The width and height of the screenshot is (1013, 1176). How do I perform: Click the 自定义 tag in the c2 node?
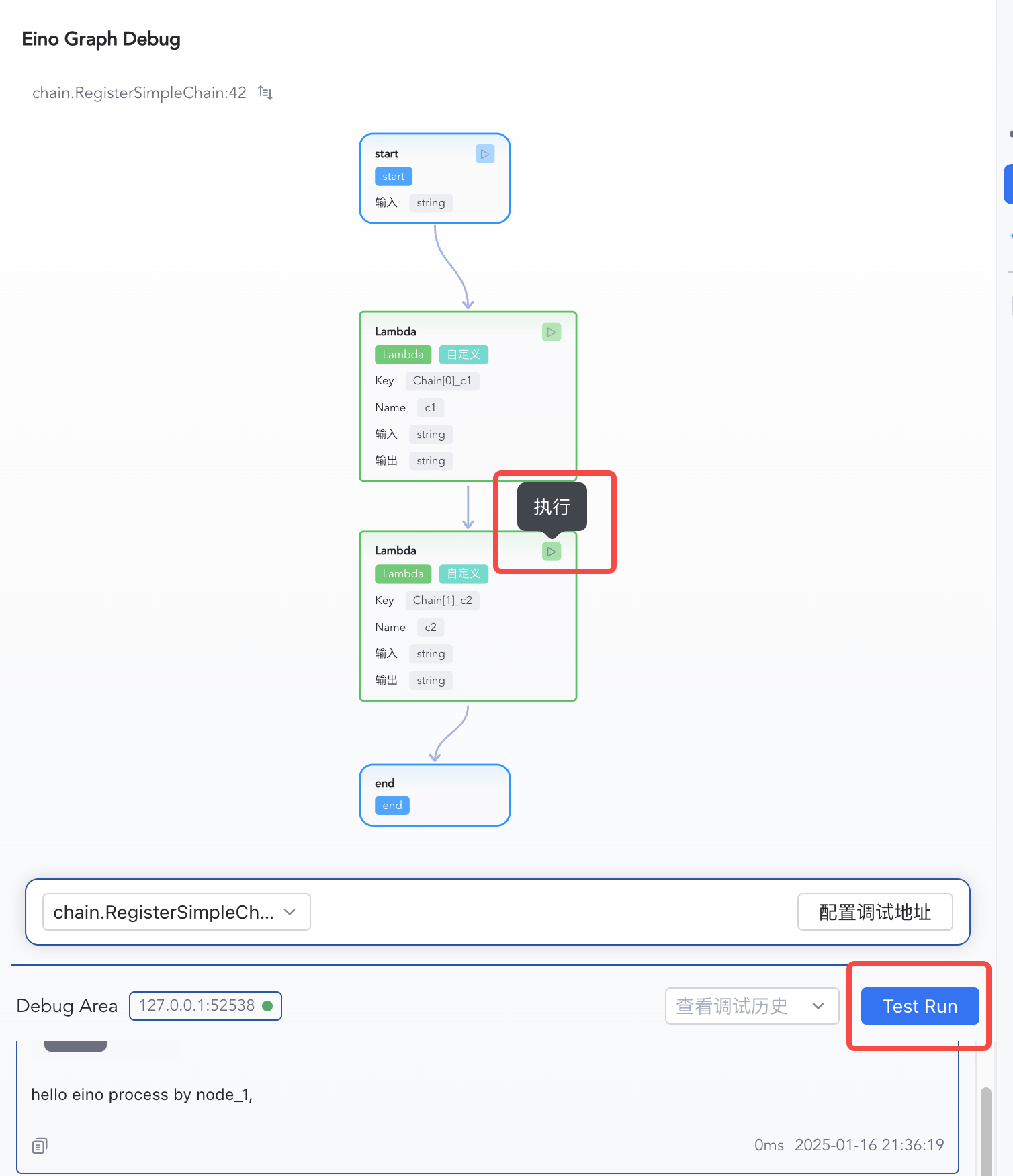tap(464, 574)
